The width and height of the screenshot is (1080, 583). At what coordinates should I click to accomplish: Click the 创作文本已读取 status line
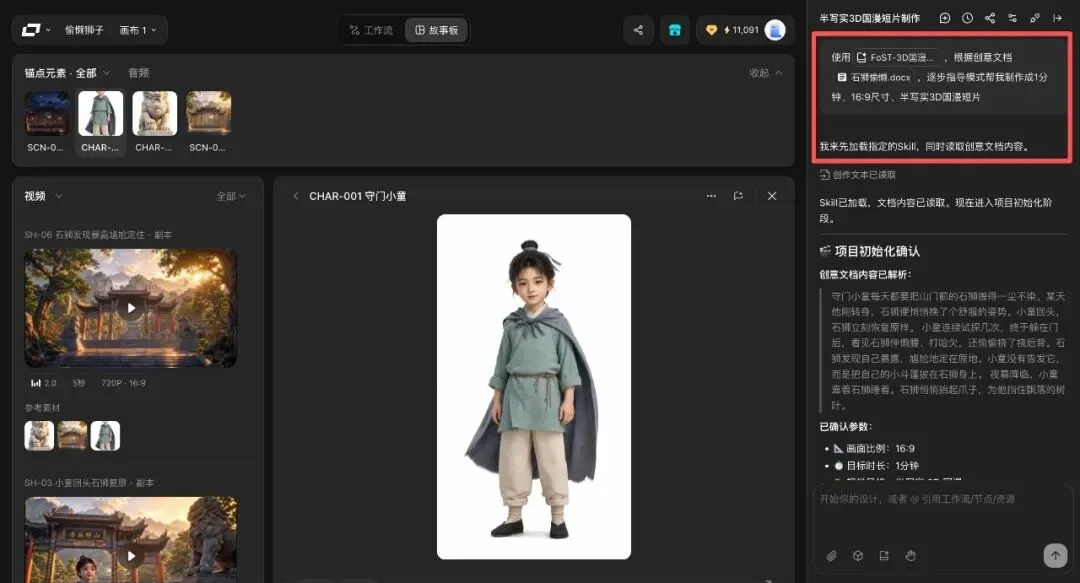pyautogui.click(x=858, y=175)
